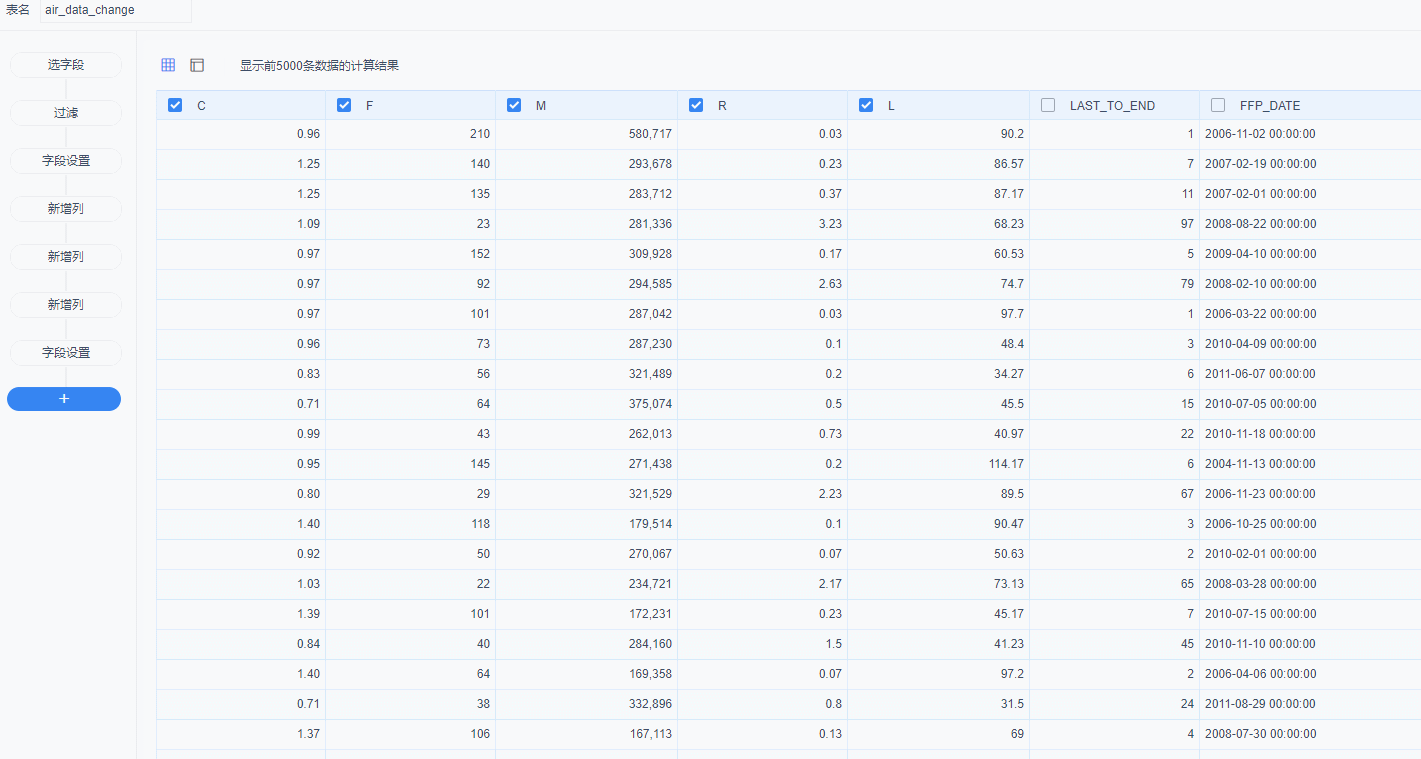Add a new step with the plus button
Viewport: 1421px width, 759px height.
click(x=64, y=399)
